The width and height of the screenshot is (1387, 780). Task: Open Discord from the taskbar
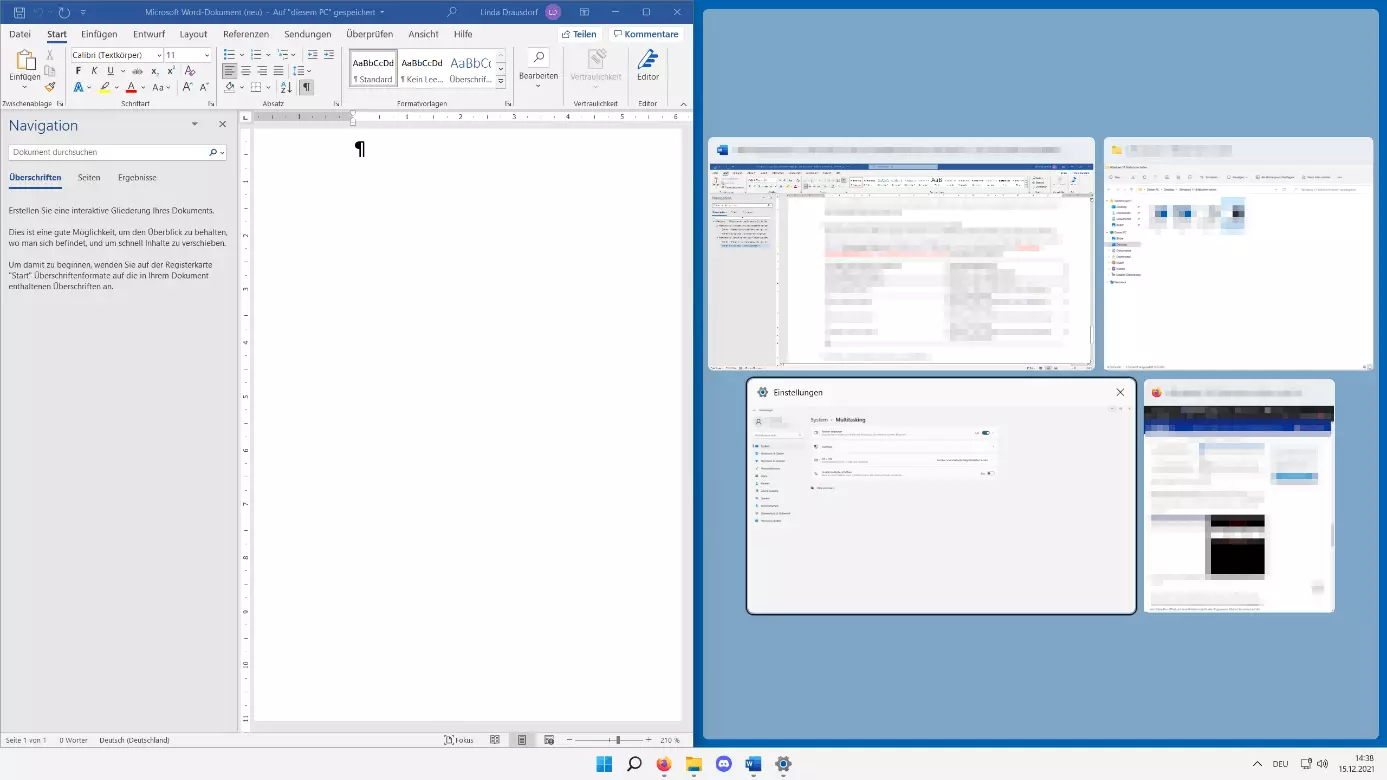pyautogui.click(x=724, y=764)
